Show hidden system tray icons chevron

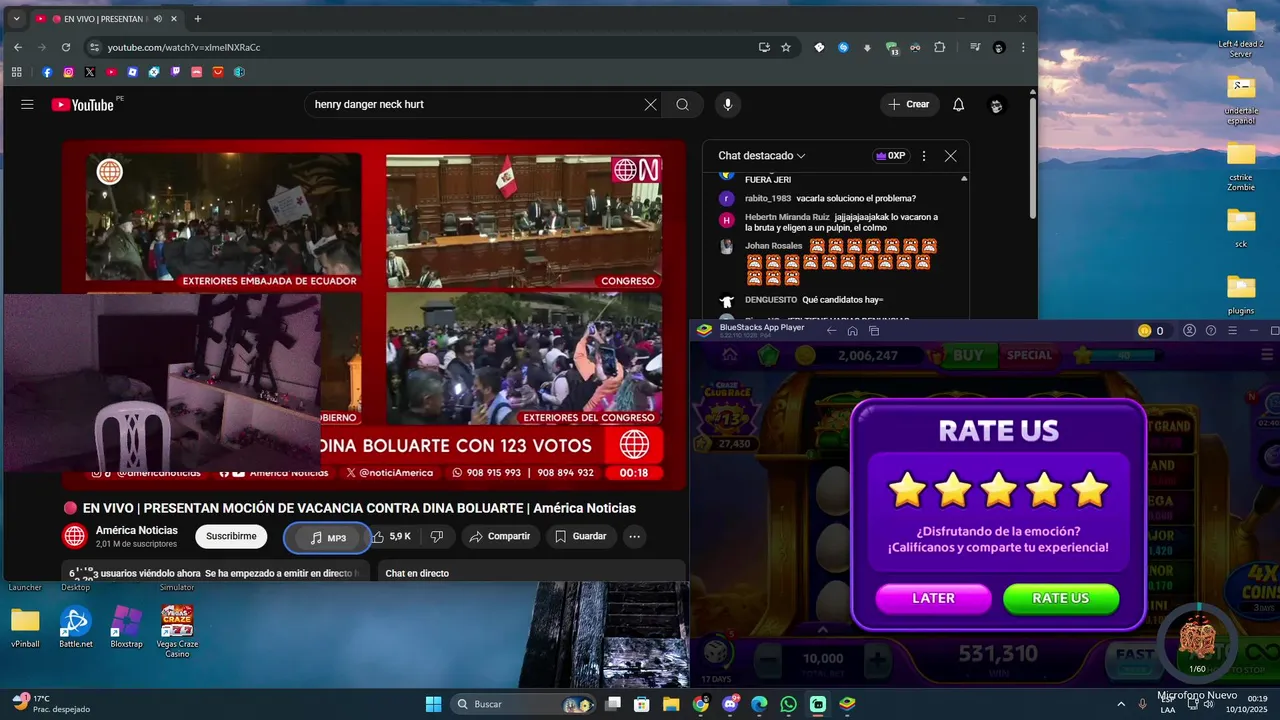[x=1121, y=704]
